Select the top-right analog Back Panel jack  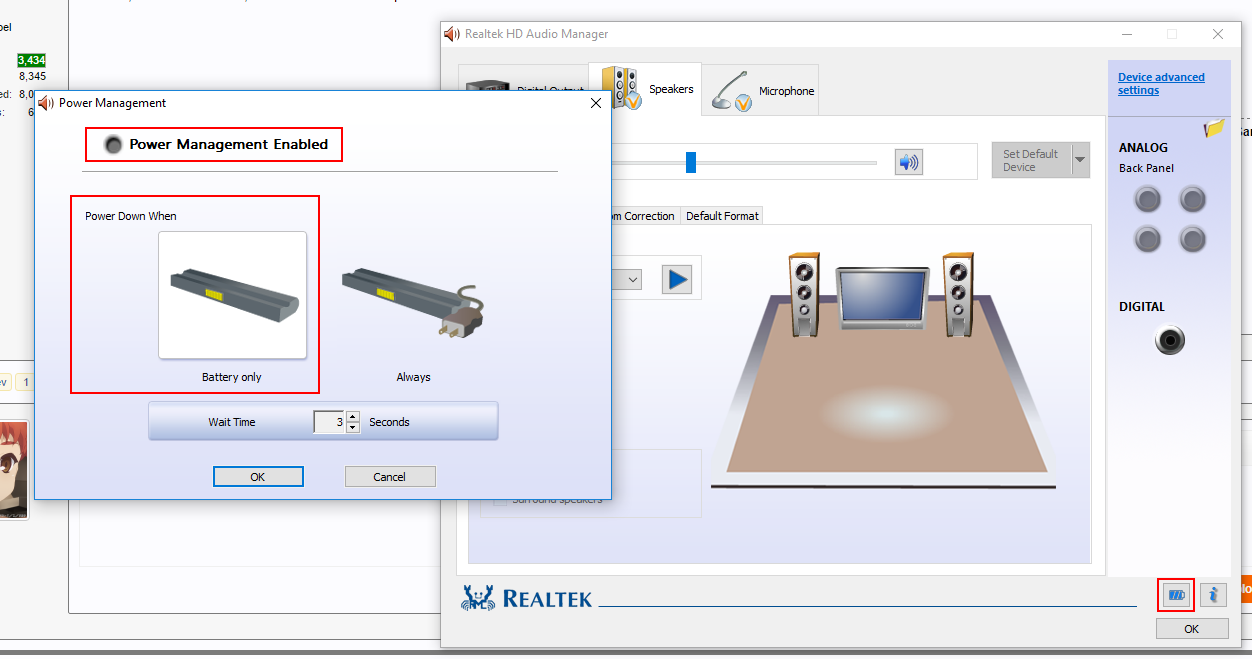(x=1192, y=200)
